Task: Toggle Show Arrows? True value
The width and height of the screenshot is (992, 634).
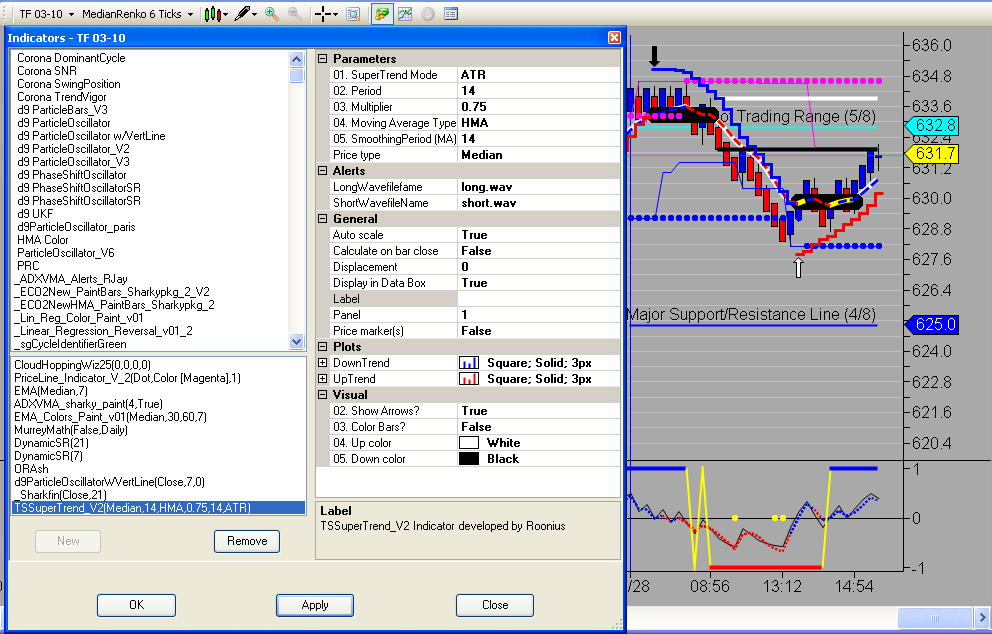Action: click(x=538, y=411)
